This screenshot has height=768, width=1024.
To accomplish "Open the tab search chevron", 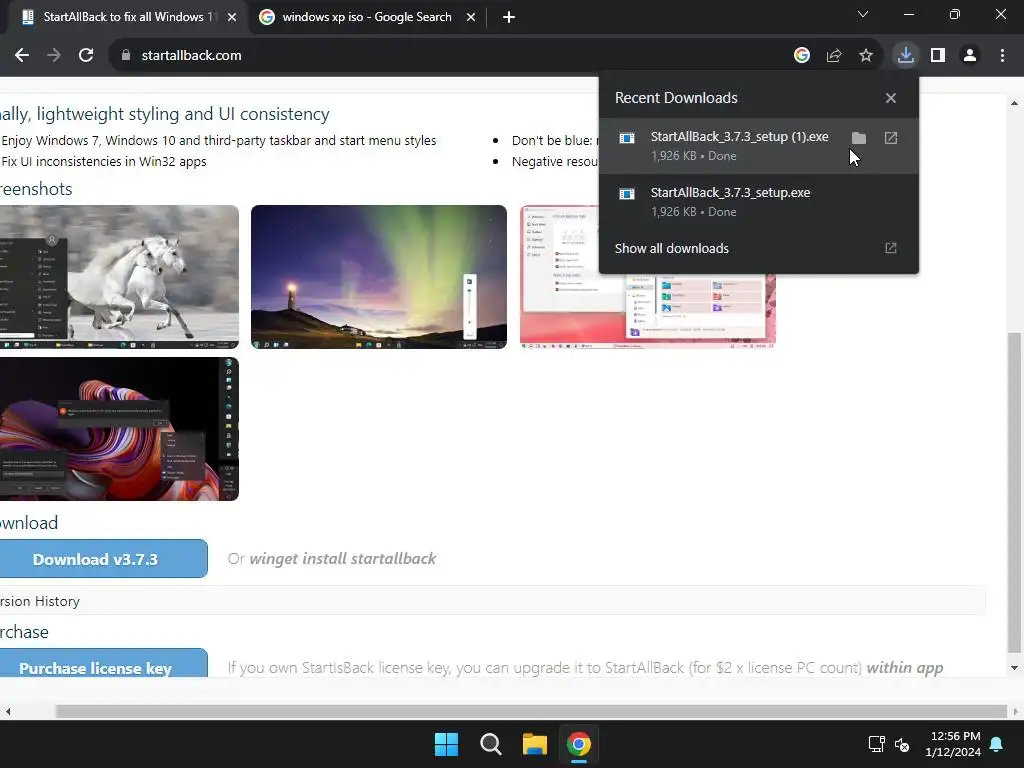I will click(863, 14).
